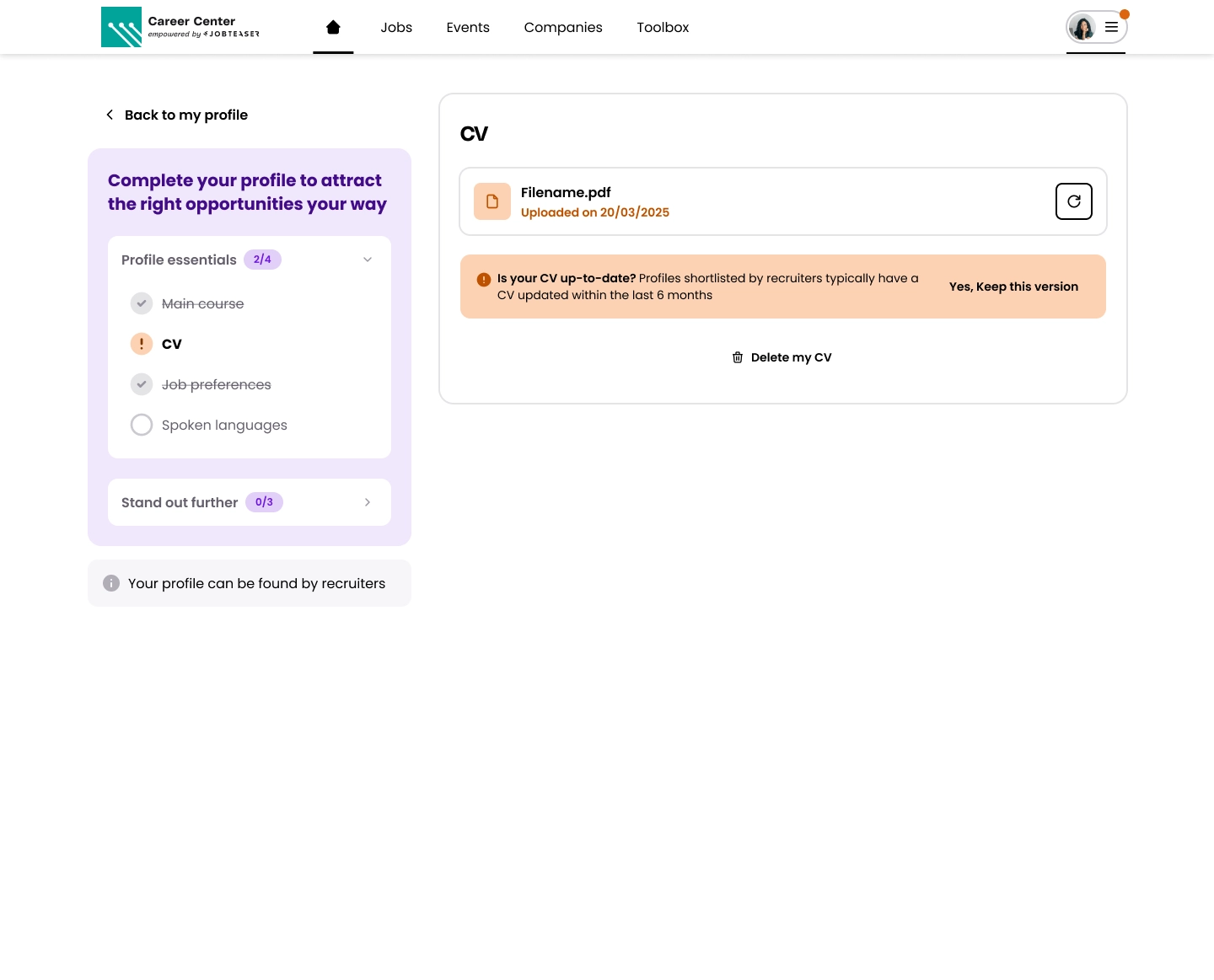The width and height of the screenshot is (1214, 980).
Task: Click the home icon in navigation bar
Action: tap(333, 28)
